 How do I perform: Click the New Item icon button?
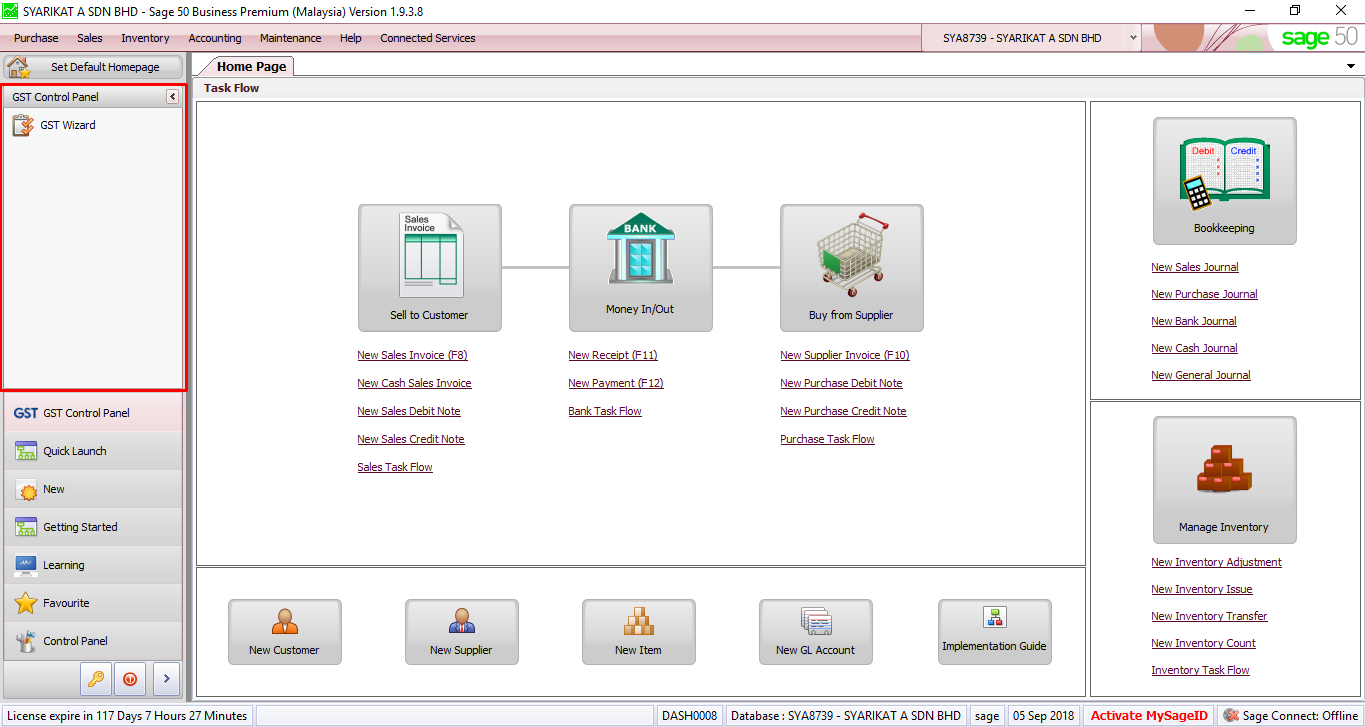[x=638, y=632]
